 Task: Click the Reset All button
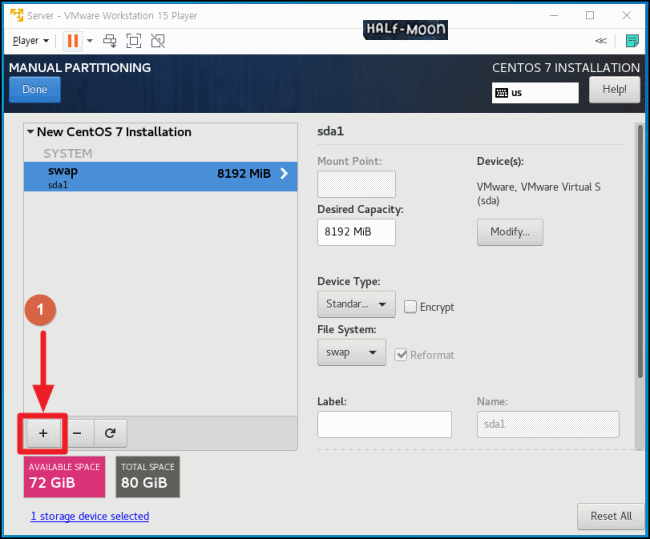click(x=610, y=516)
